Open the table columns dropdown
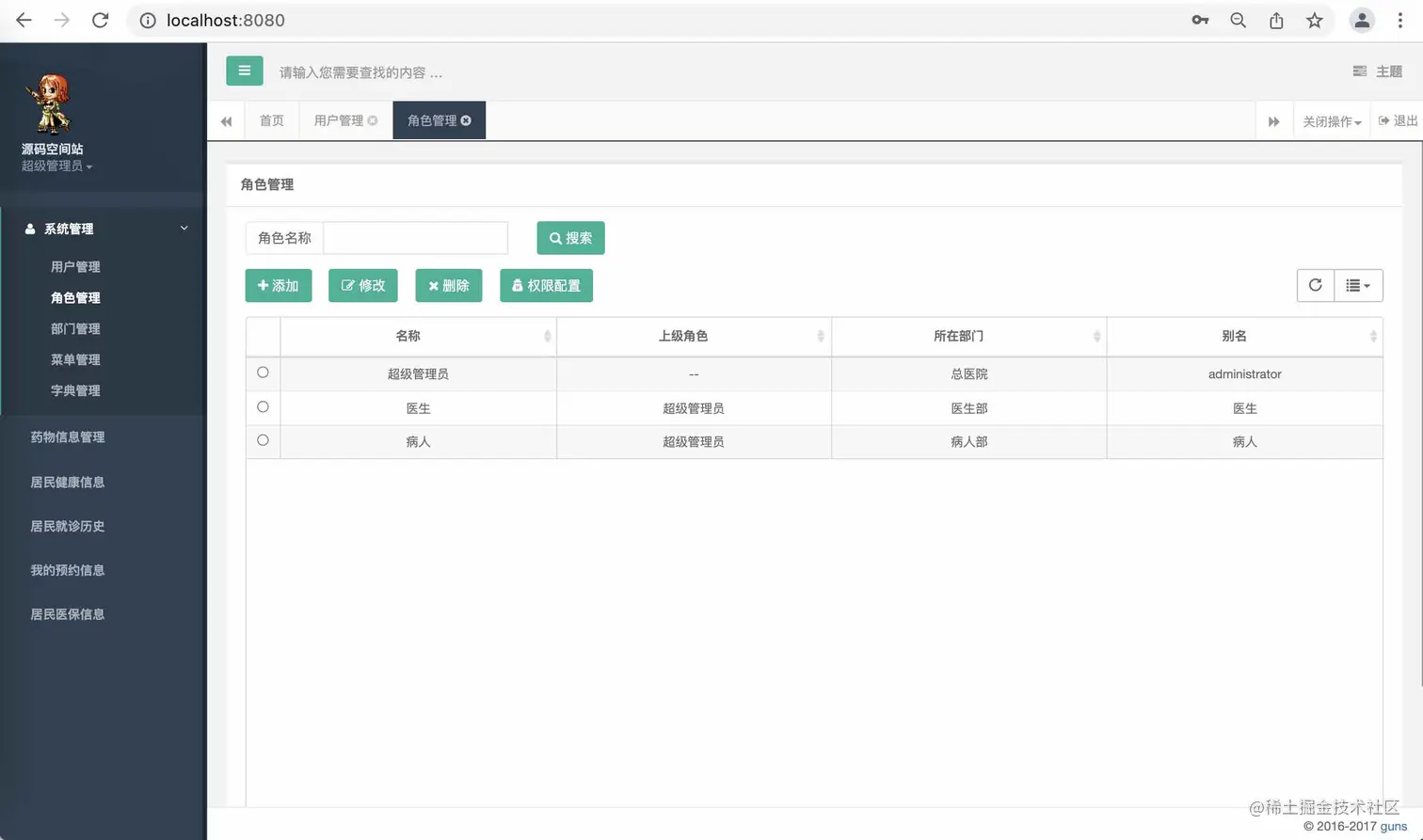This screenshot has width=1423, height=840. 1358,285
